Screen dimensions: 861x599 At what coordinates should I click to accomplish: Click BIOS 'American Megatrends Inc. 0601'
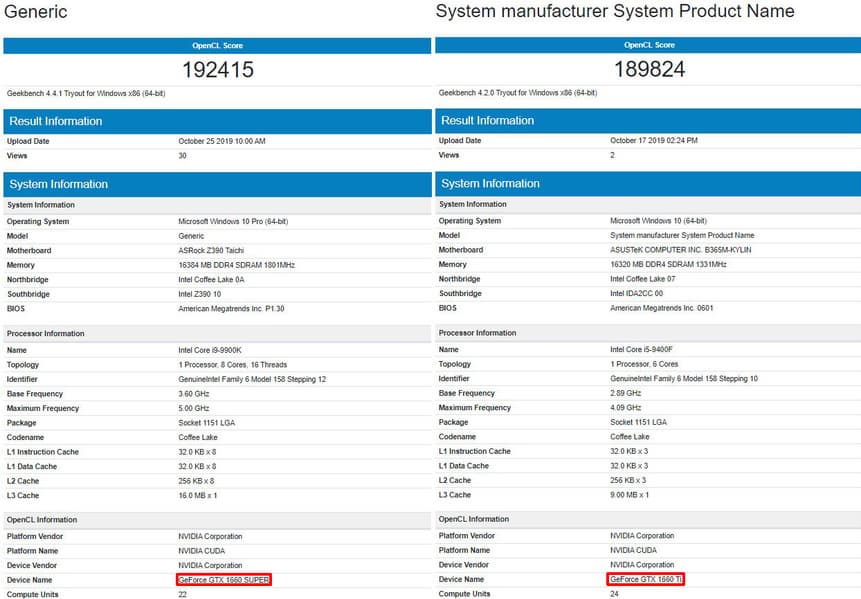(662, 309)
